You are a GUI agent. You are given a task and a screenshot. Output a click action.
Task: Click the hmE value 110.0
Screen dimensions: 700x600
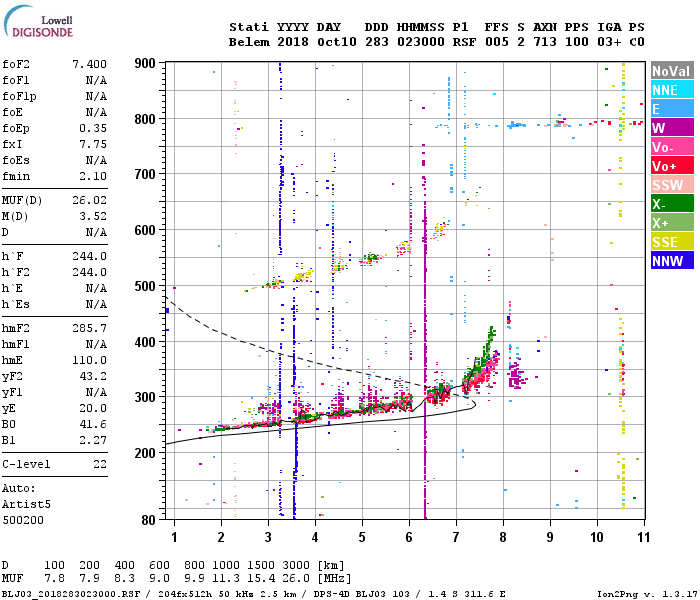(89, 360)
